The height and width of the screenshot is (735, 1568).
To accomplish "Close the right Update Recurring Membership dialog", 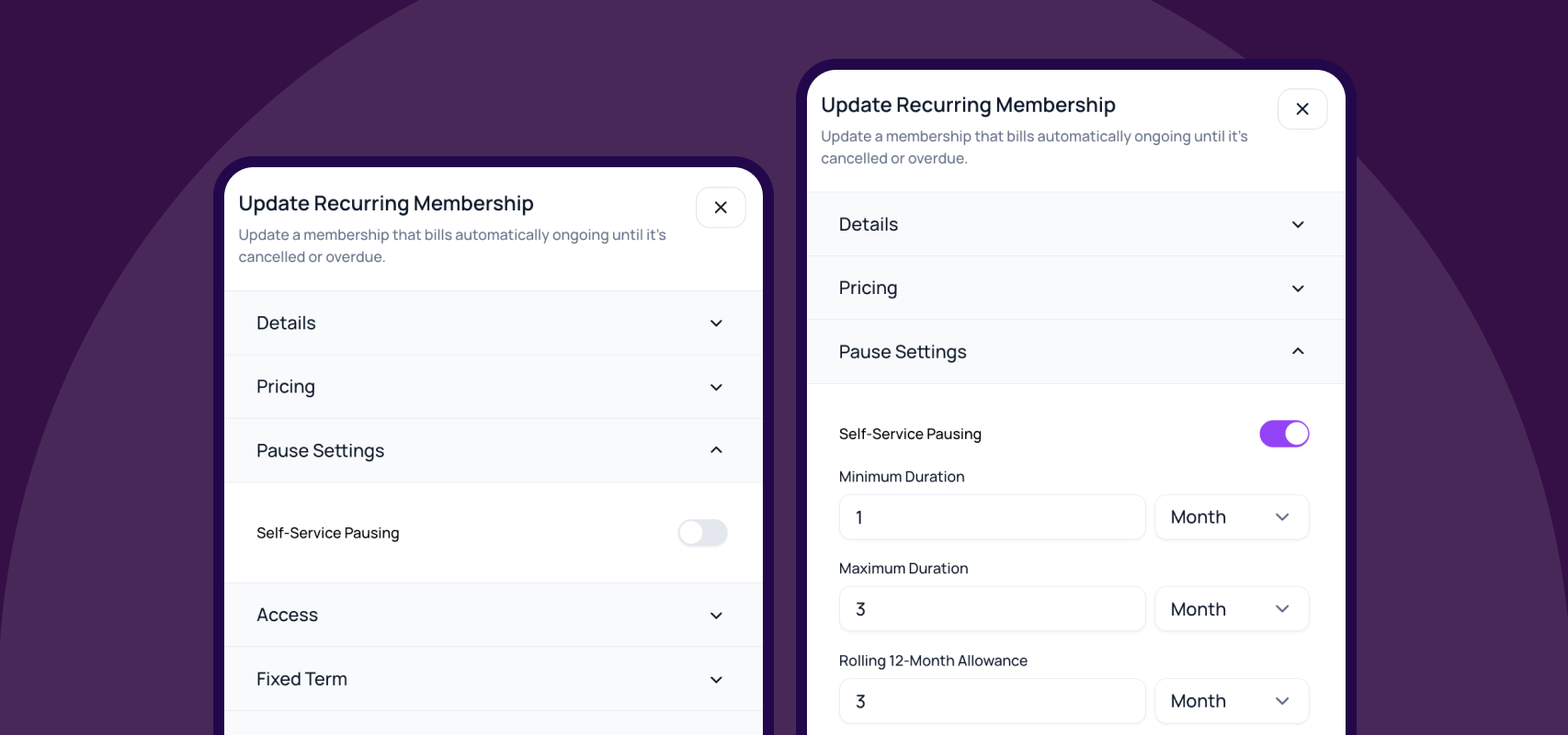I will coord(1302,109).
